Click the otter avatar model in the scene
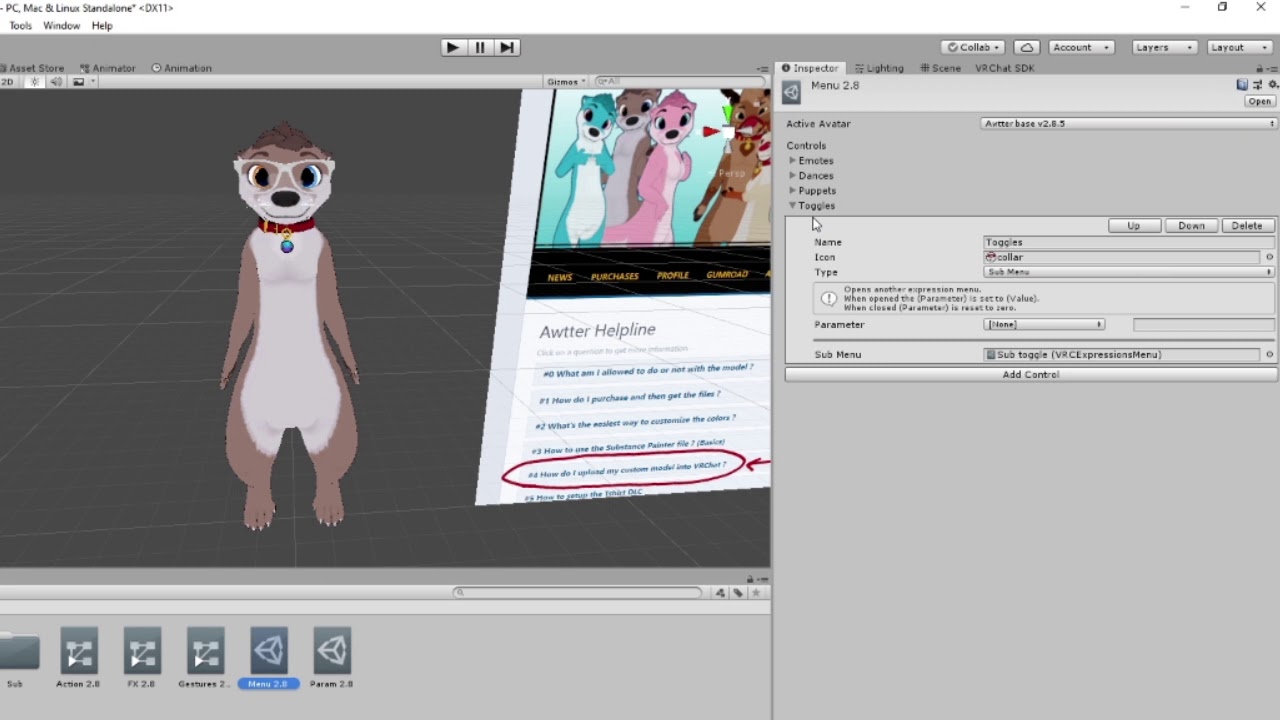The image size is (1280, 720). pyautogui.click(x=288, y=325)
